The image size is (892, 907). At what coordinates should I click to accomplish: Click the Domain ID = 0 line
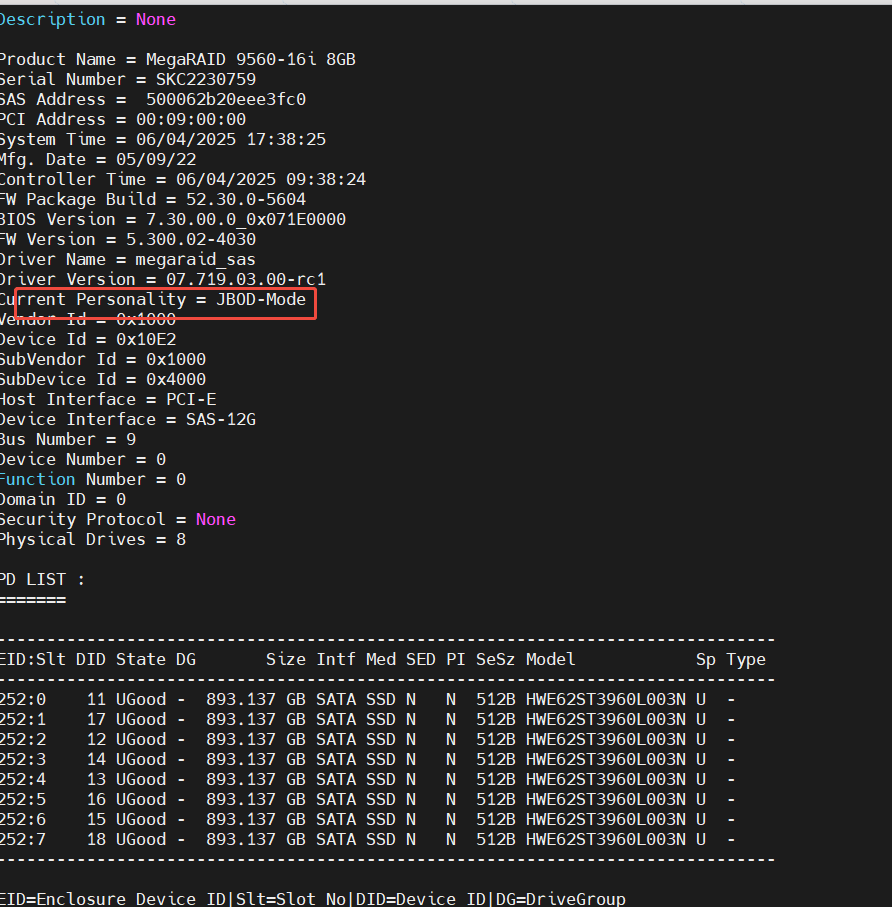[62, 500]
